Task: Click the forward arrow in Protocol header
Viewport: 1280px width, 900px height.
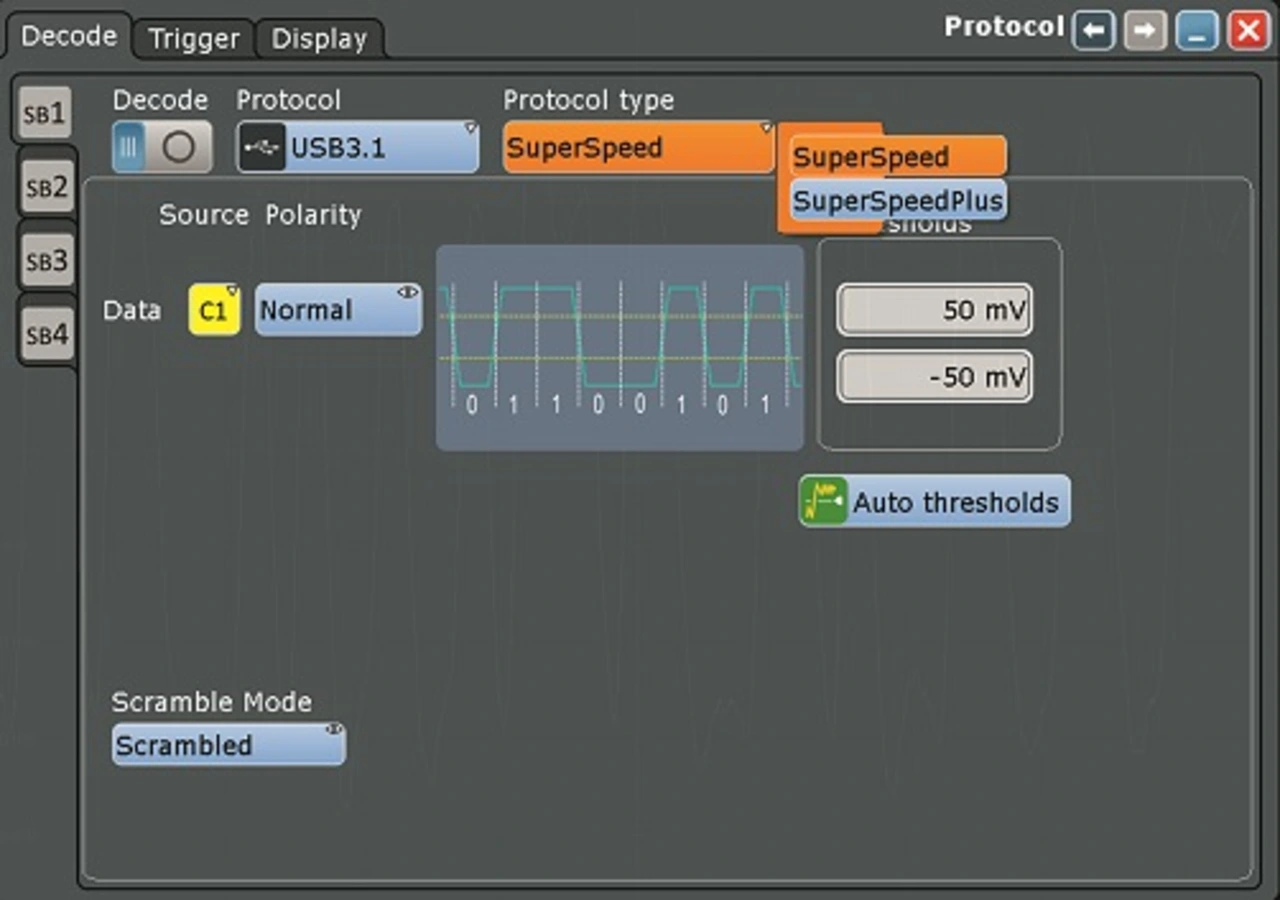Action: click(x=1145, y=30)
